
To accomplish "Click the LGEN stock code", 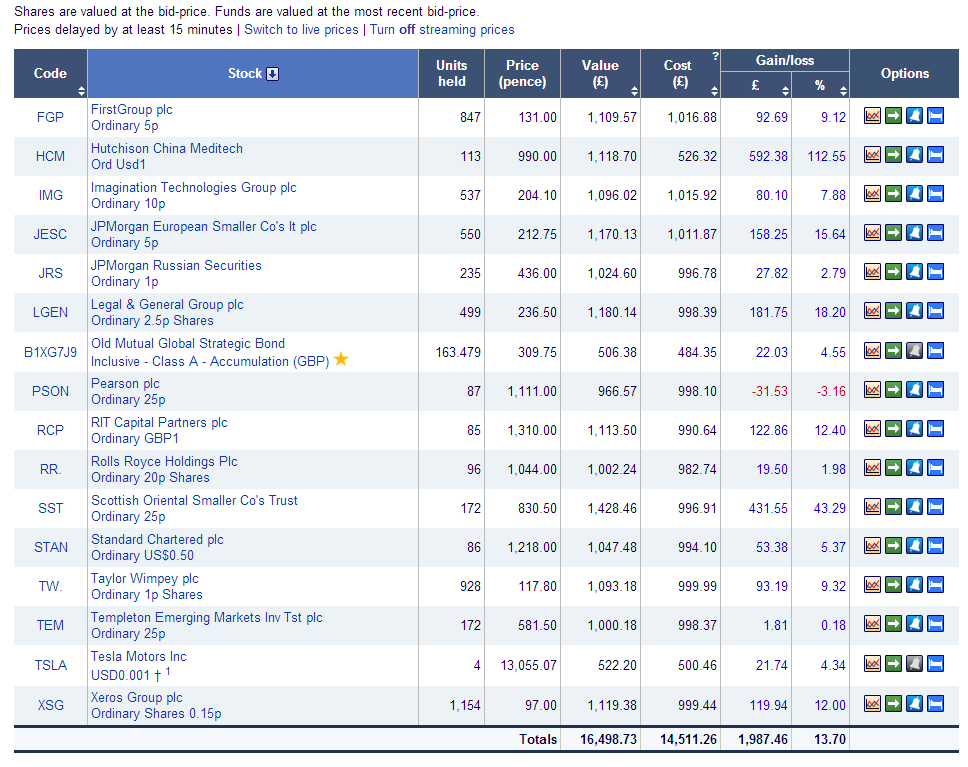I will [x=50, y=312].
